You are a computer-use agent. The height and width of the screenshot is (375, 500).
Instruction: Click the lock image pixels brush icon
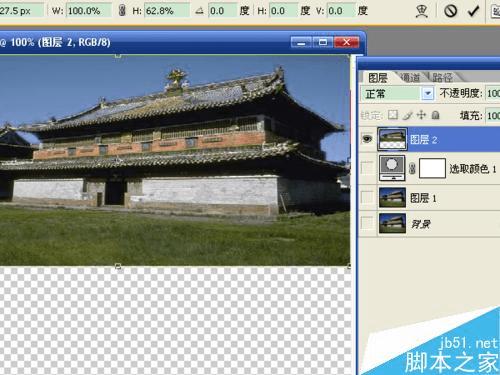point(407,115)
